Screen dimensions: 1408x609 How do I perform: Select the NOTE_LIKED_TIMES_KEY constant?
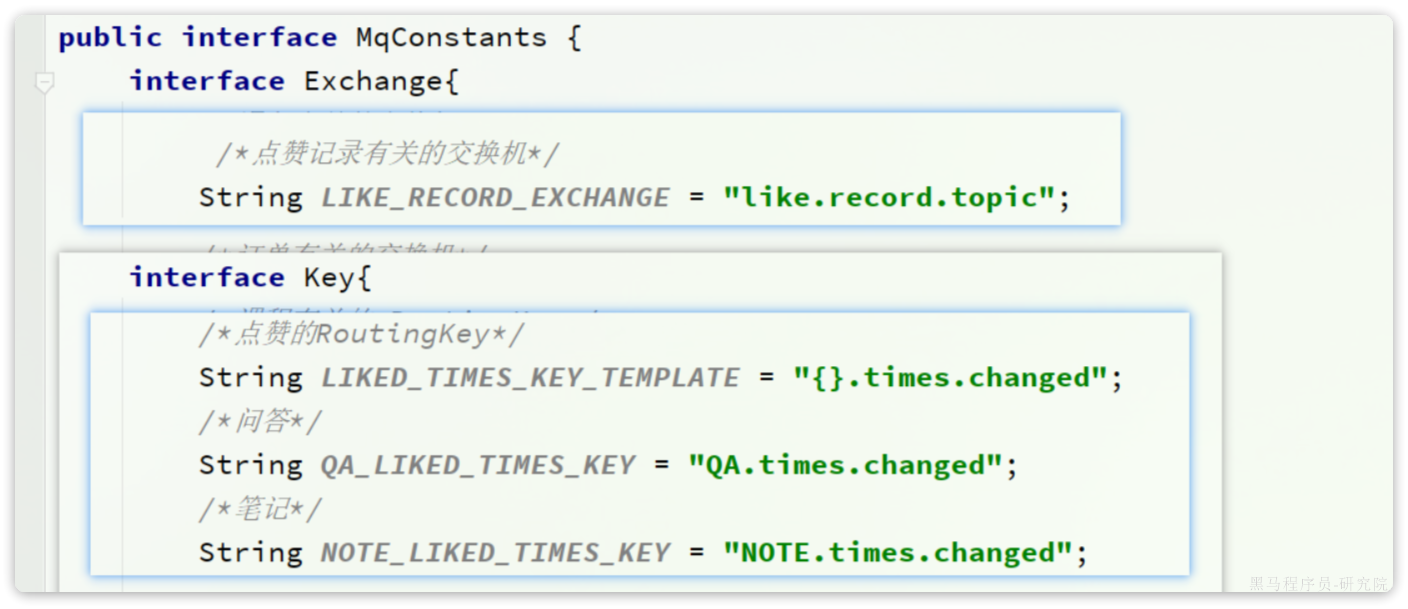click(495, 553)
